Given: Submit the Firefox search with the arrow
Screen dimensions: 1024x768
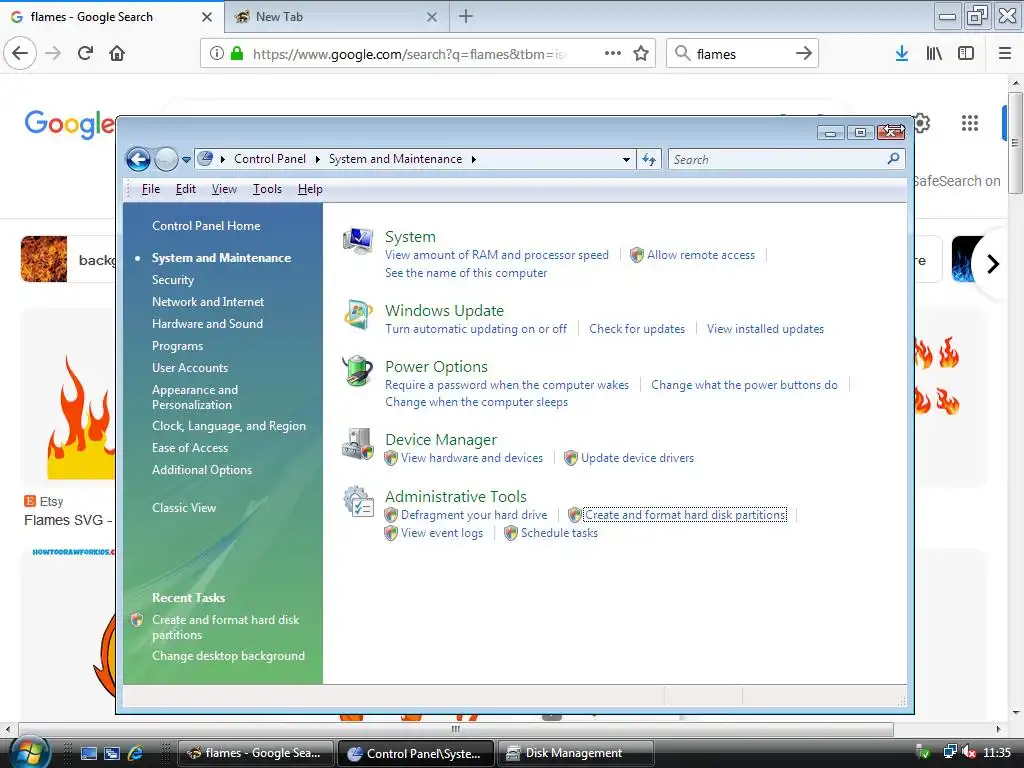Looking at the screenshot, I should (803, 54).
